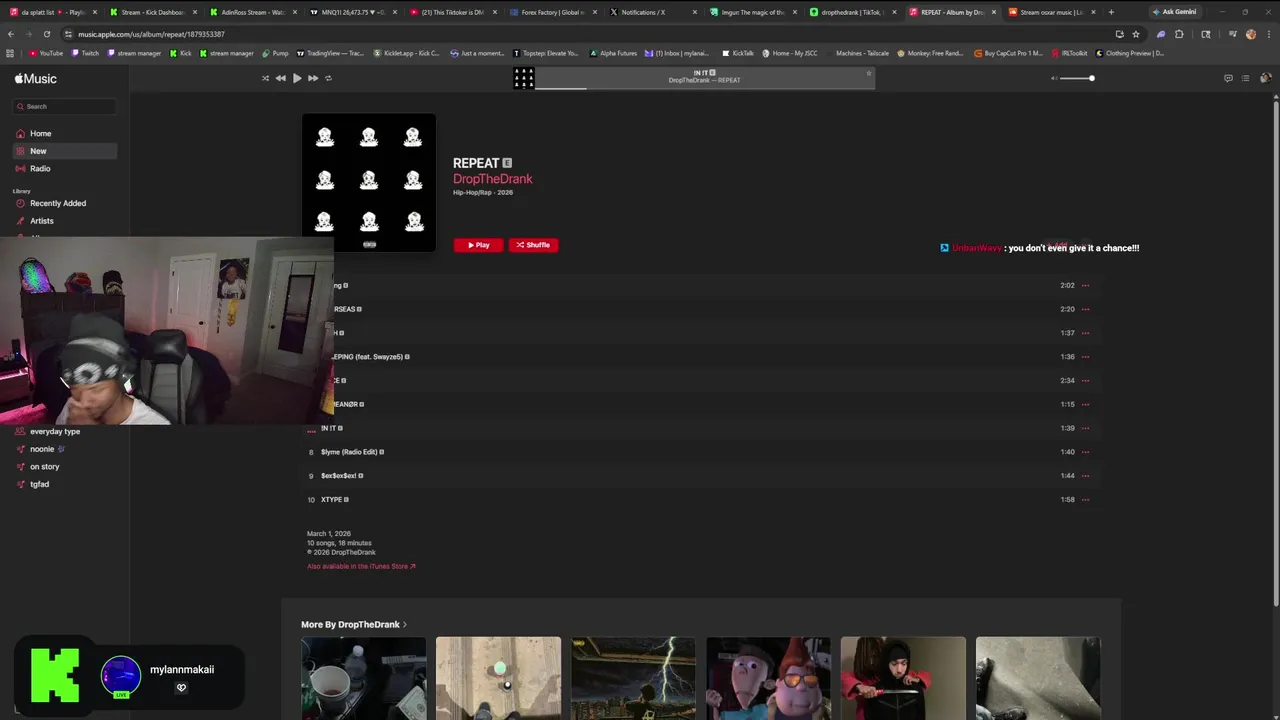Screen dimensions: 1280x720
Task: Open more options for XTYPE
Action: click(x=1085, y=500)
